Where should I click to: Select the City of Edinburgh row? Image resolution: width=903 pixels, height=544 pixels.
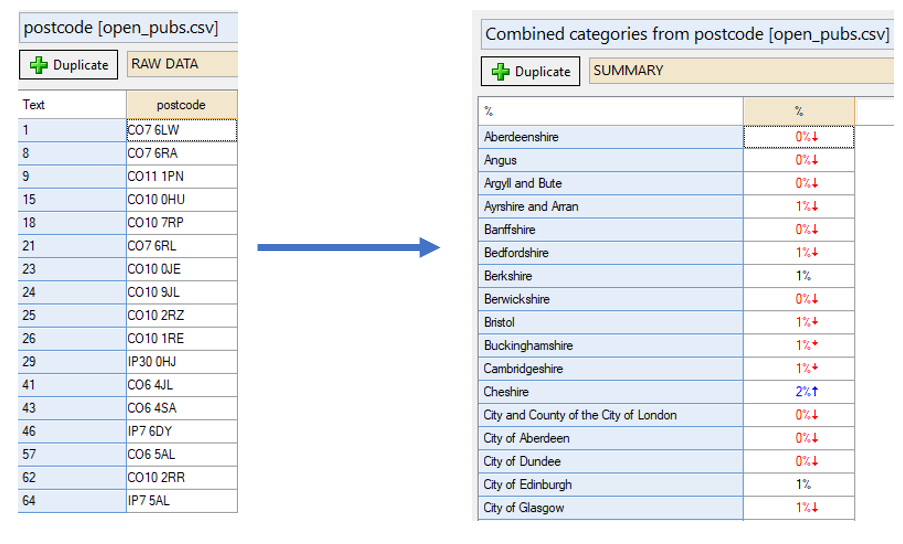(x=666, y=485)
